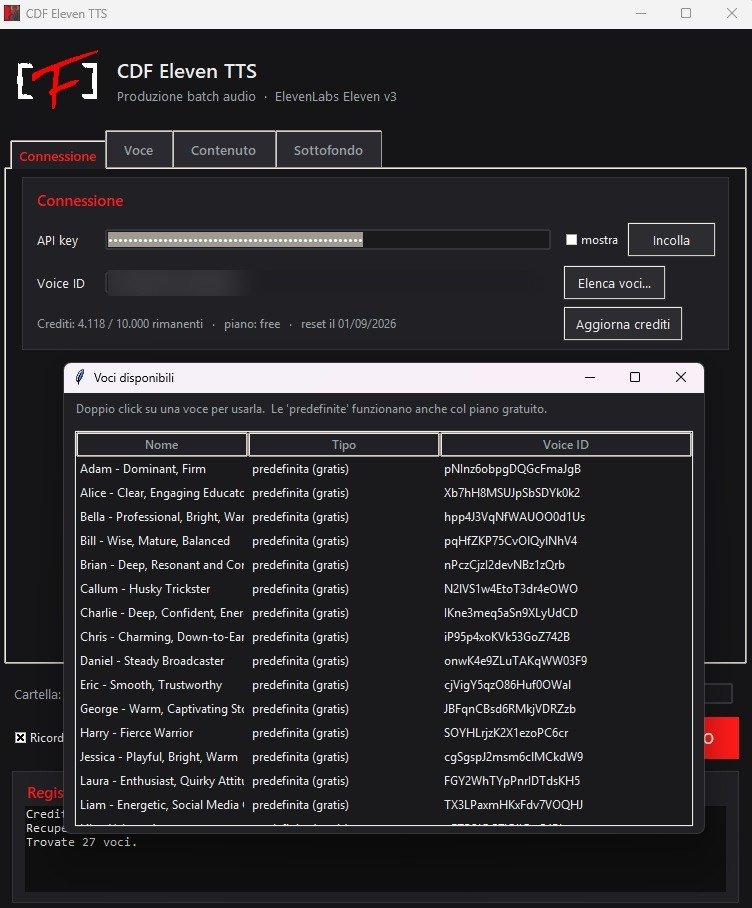Click voice ID hpp4J3VqNfWAUOO0d1Us

tap(515, 517)
